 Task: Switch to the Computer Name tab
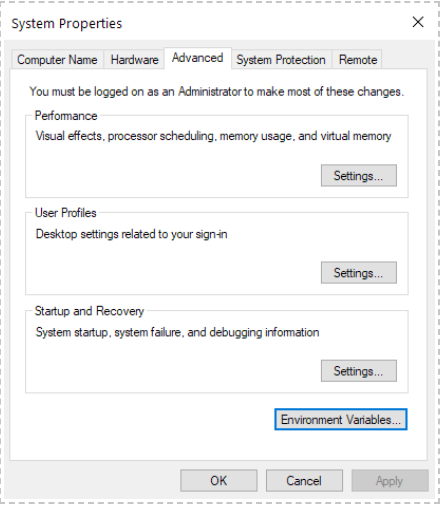57,60
